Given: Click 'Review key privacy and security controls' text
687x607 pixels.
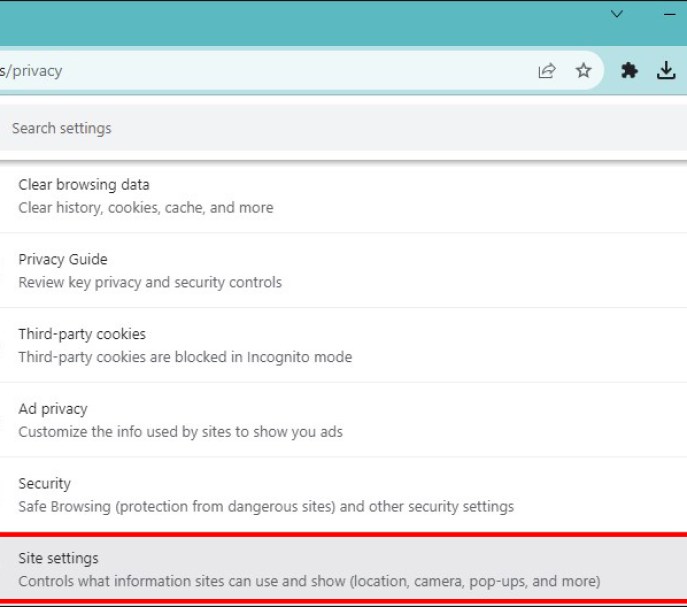Looking at the screenshot, I should coord(150,282).
